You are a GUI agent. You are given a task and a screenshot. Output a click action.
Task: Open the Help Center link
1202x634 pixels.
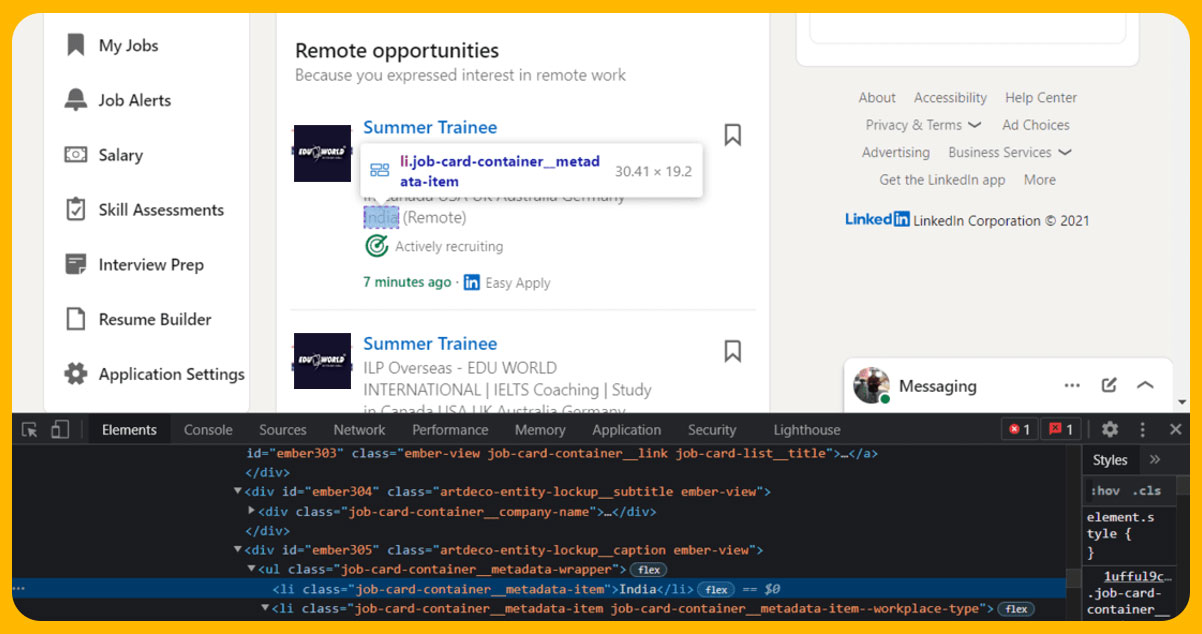(1040, 97)
